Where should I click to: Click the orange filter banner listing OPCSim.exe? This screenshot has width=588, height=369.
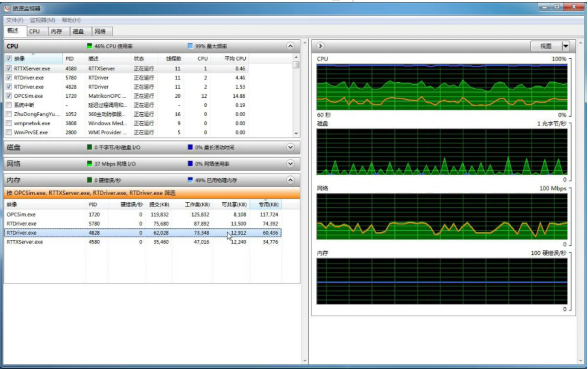(152, 193)
